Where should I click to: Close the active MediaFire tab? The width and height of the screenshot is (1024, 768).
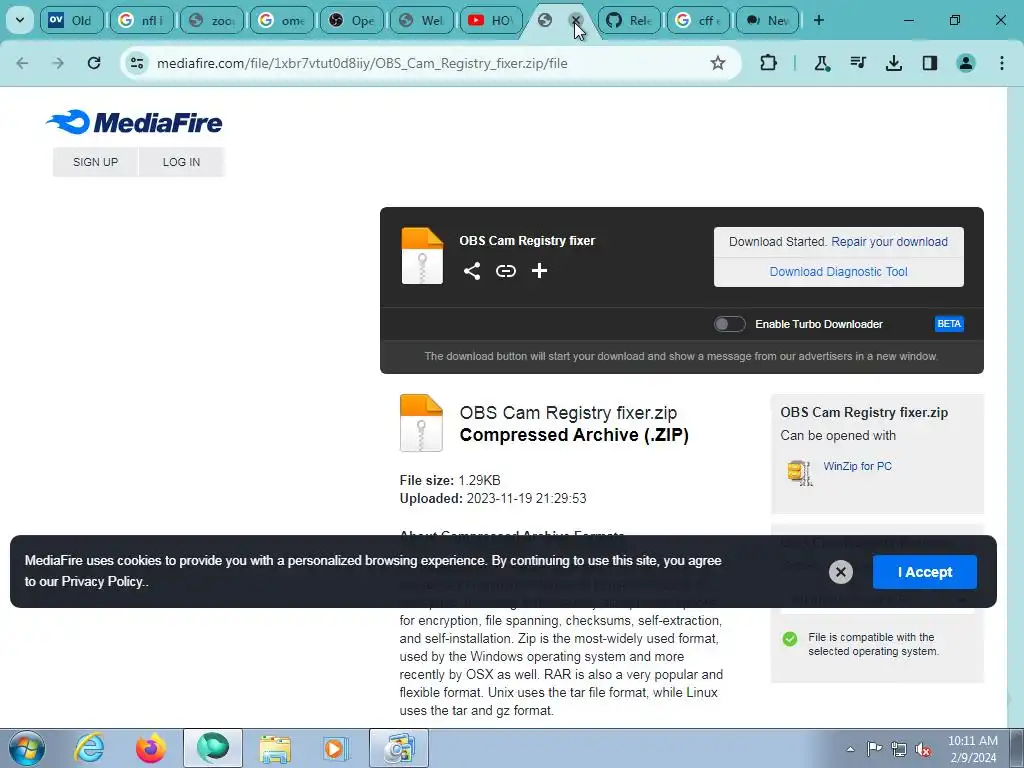(575, 20)
